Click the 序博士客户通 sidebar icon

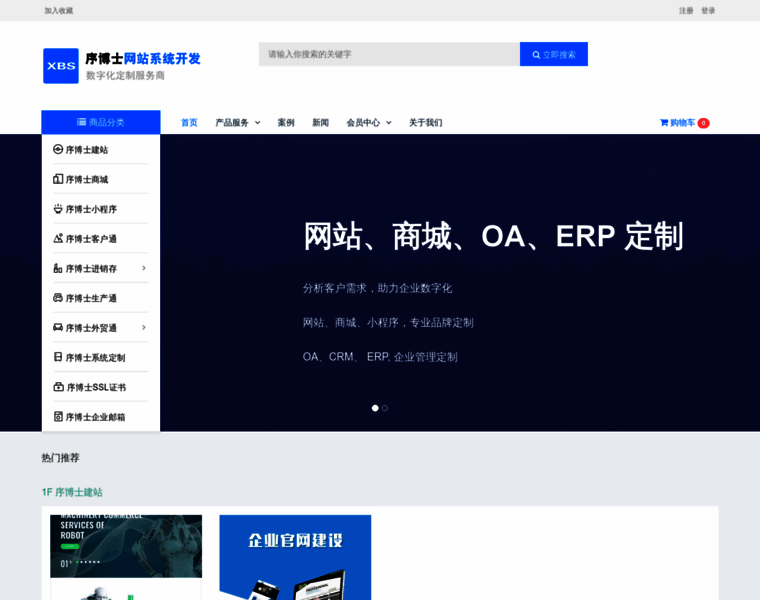(x=58, y=238)
